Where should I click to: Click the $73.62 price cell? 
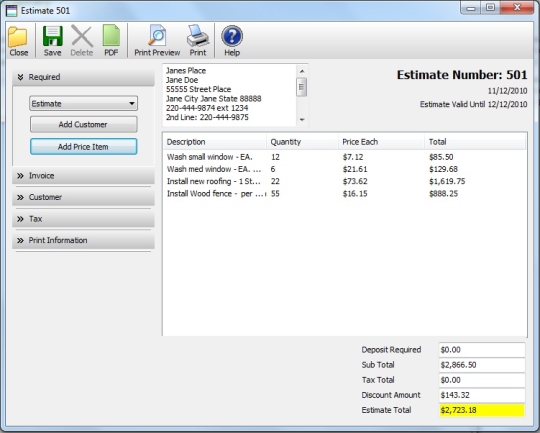(x=355, y=182)
